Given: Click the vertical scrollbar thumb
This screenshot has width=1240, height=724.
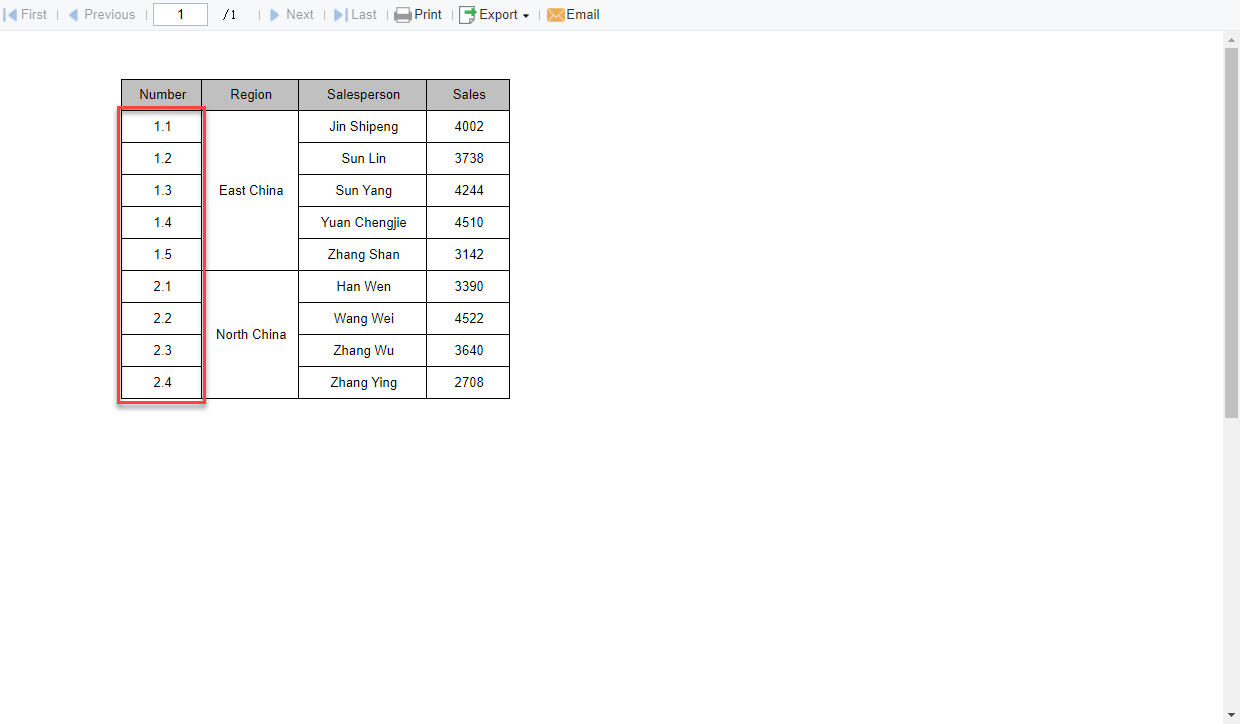Looking at the screenshot, I should (1231, 232).
